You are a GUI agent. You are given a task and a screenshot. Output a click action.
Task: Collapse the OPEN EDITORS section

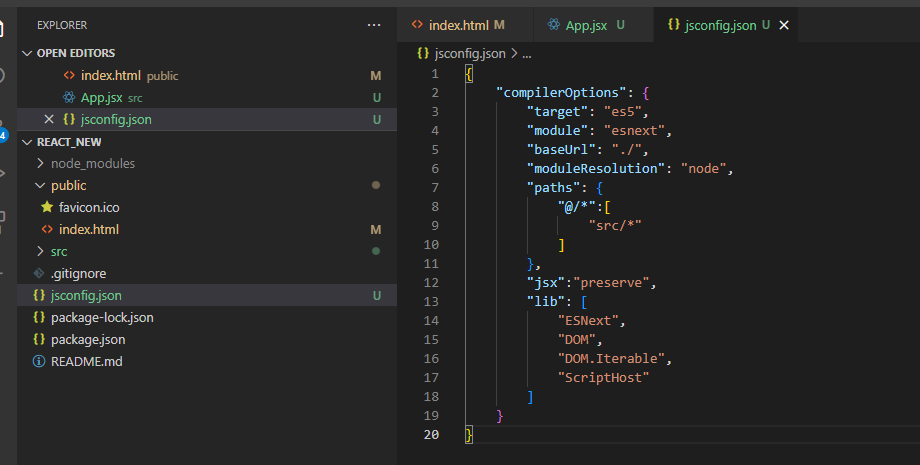pyautogui.click(x=207, y=53)
